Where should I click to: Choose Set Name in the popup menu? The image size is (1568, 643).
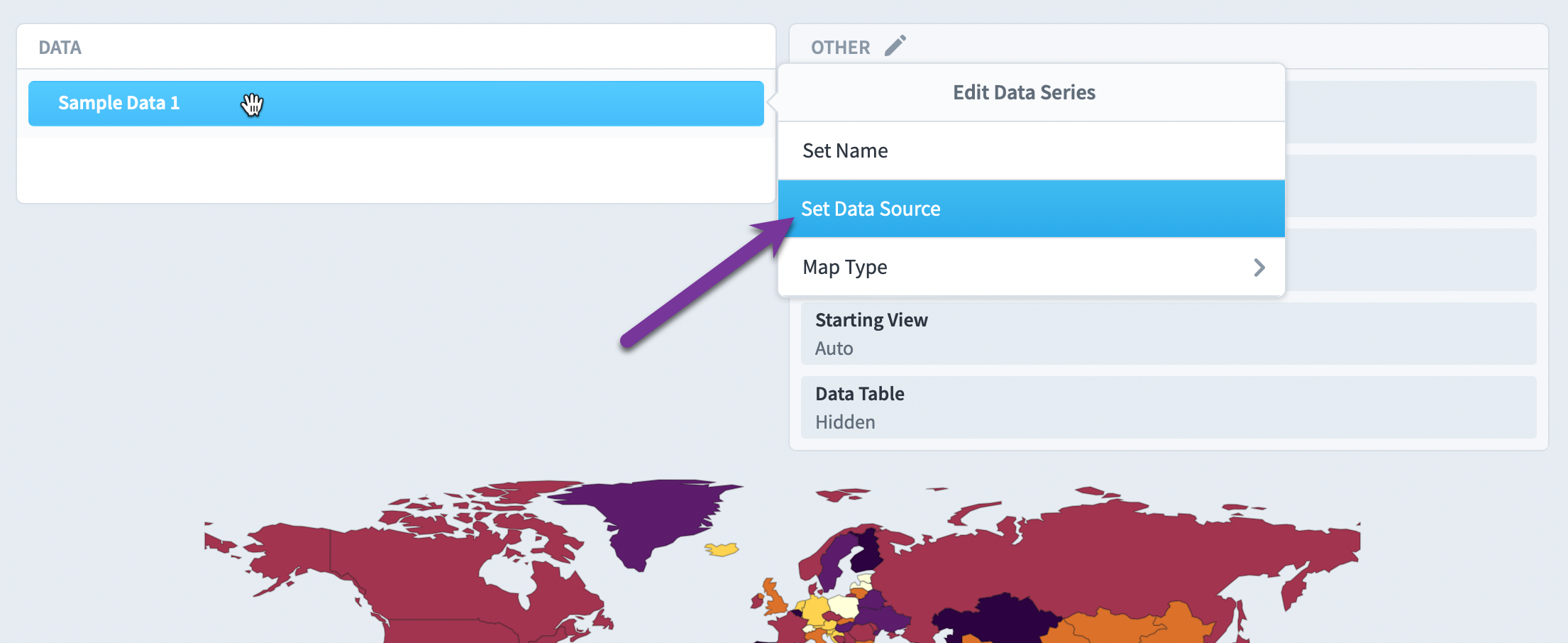click(1031, 150)
